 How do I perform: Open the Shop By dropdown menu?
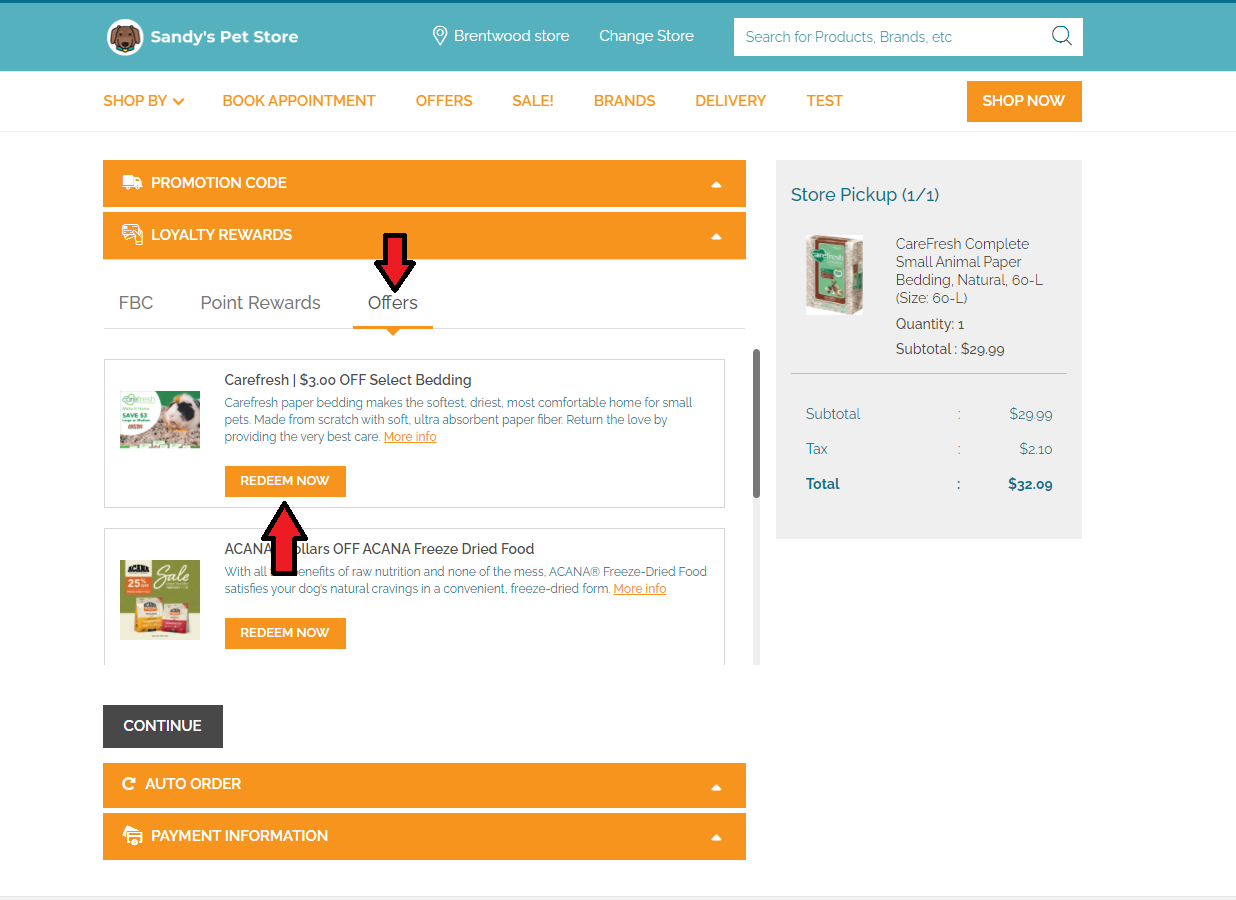pyautogui.click(x=144, y=101)
